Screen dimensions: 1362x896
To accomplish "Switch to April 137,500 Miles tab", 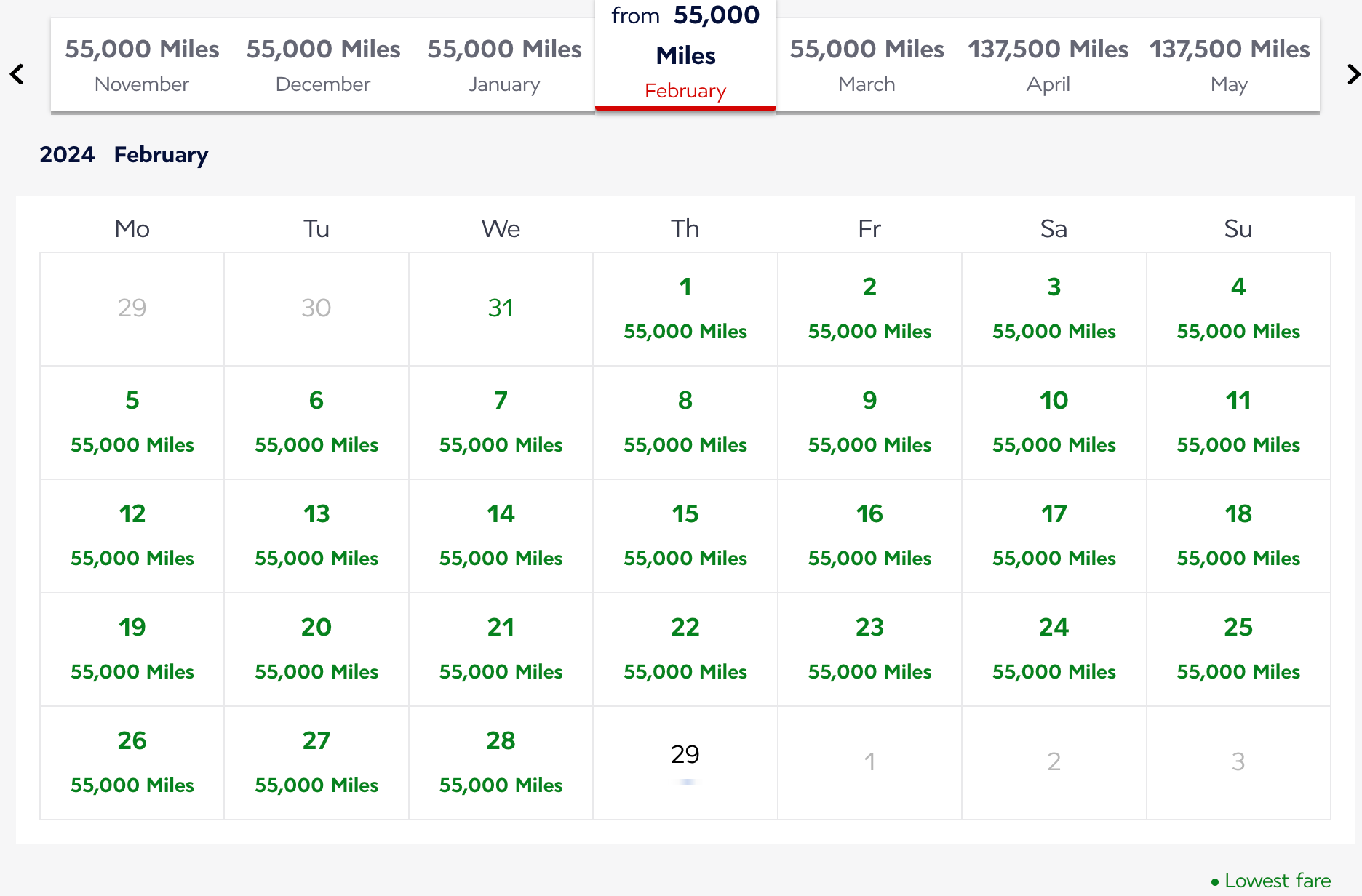I will point(1048,65).
